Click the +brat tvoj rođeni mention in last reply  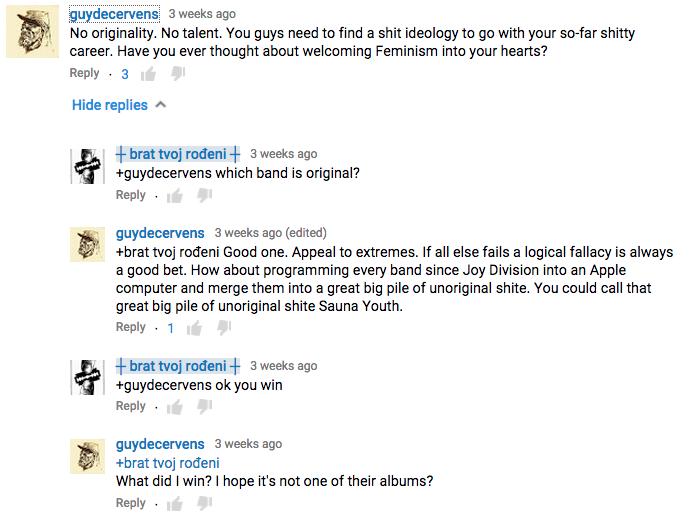coord(167,463)
